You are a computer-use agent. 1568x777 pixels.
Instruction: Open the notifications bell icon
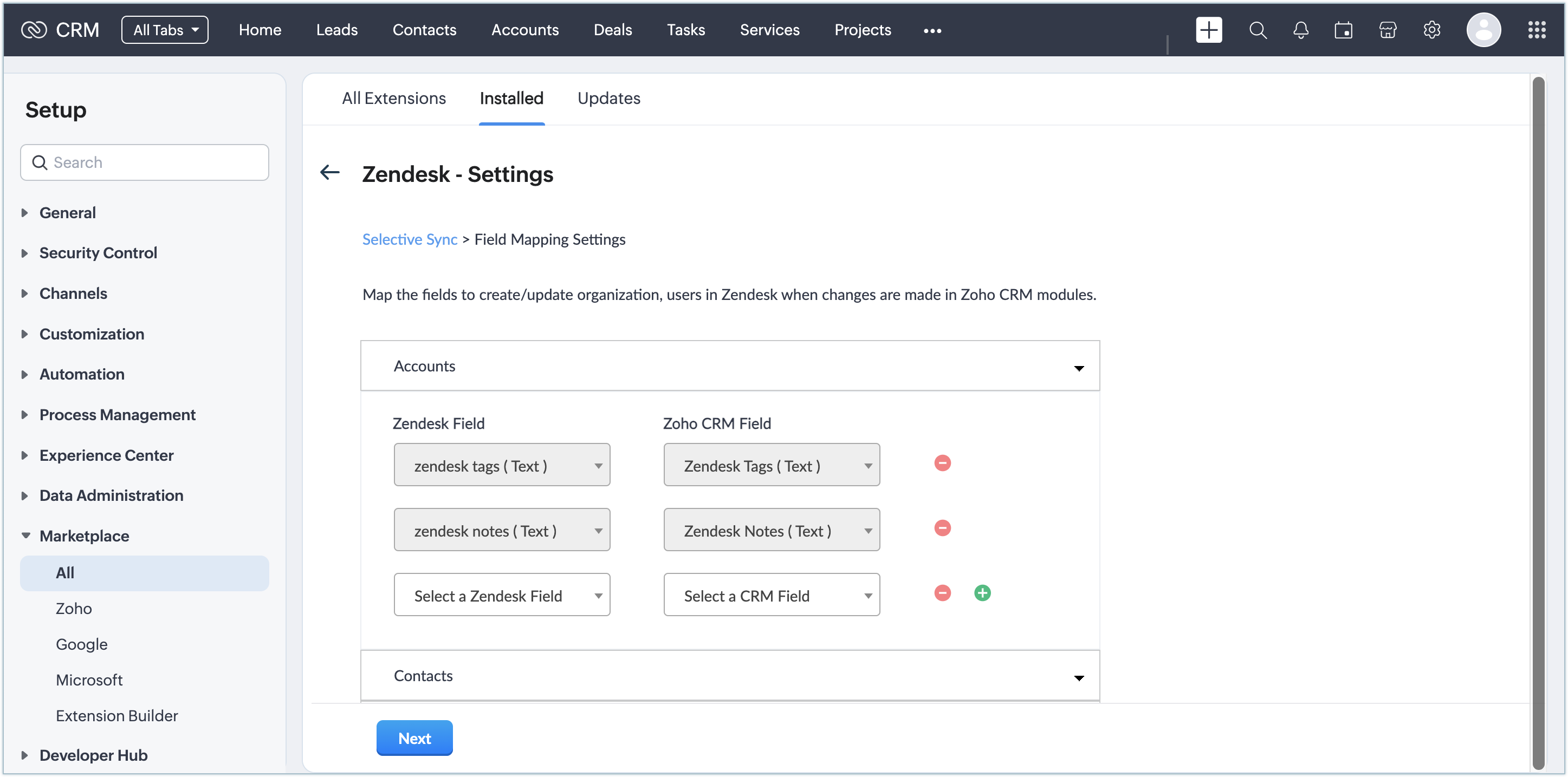click(1301, 30)
